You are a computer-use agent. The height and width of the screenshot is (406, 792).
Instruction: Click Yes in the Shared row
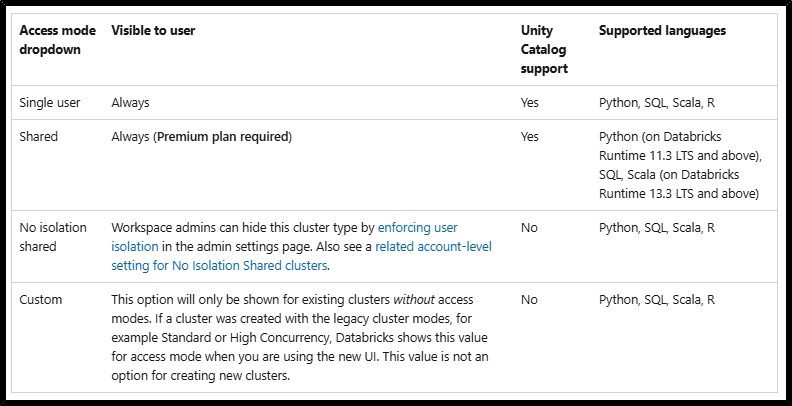[x=530, y=136]
